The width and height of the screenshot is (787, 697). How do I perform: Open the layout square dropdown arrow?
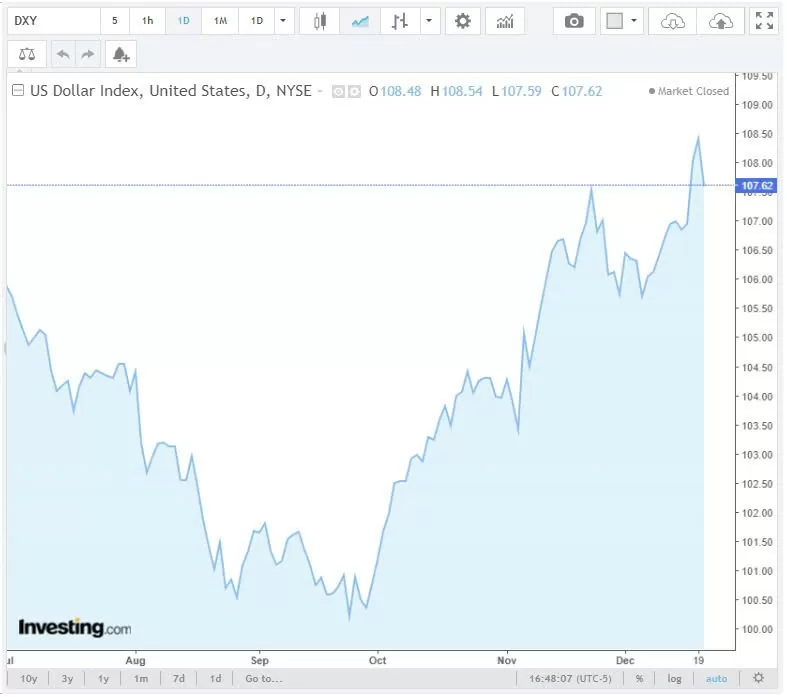pos(634,21)
